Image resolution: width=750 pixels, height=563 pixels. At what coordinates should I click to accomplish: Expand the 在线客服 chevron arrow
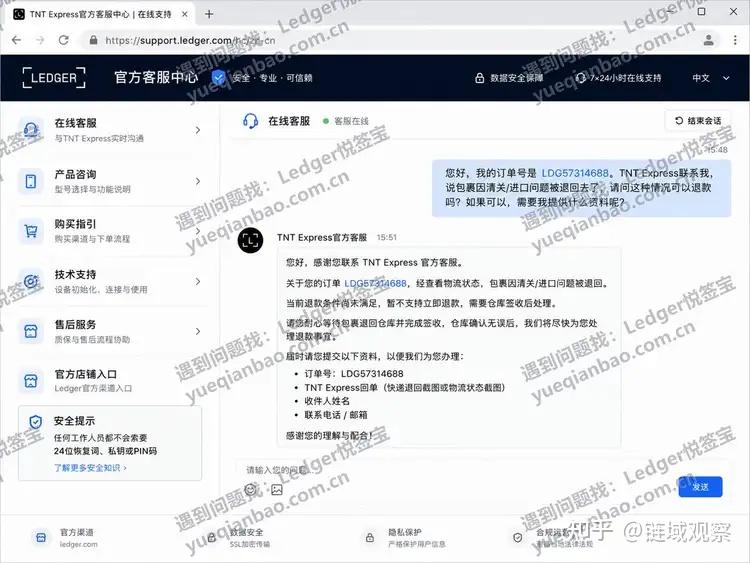pyautogui.click(x=198, y=130)
